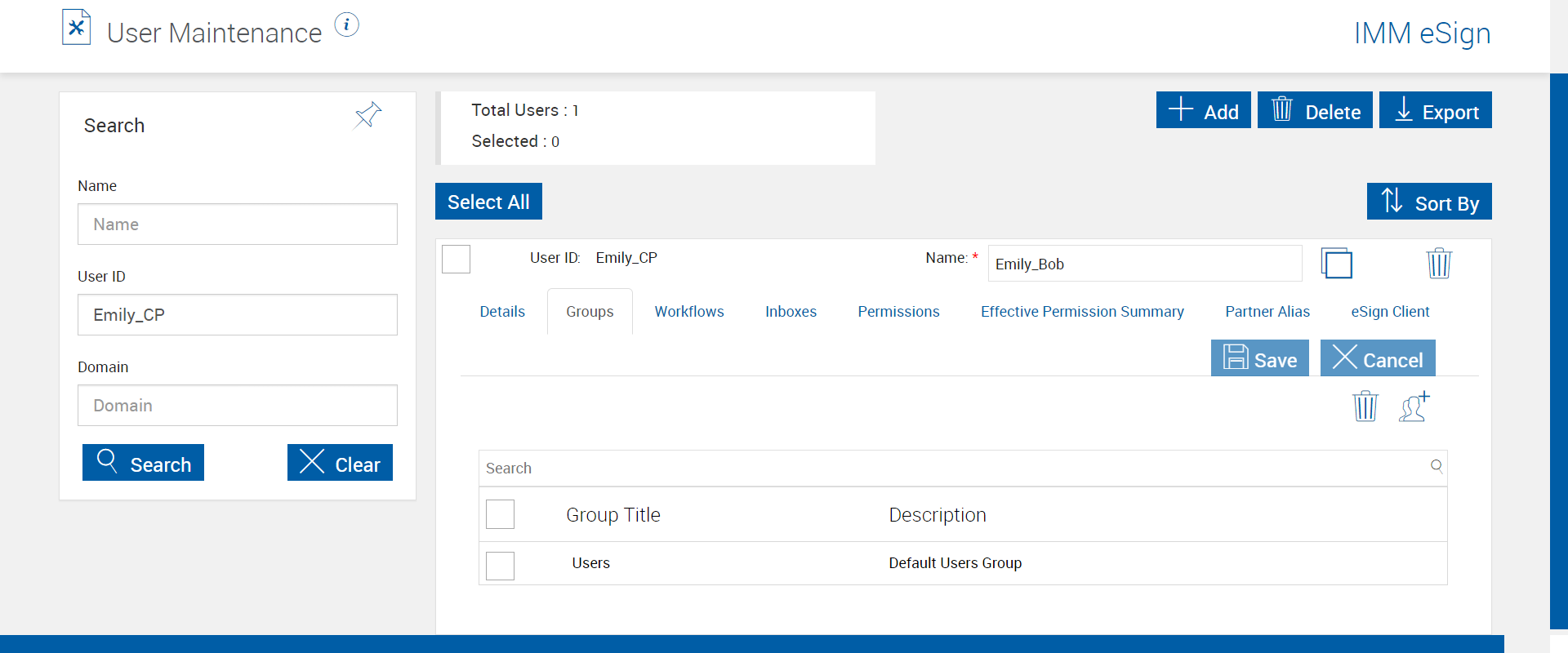
Task: Open the Effective Permission Summary tab
Action: point(1082,312)
